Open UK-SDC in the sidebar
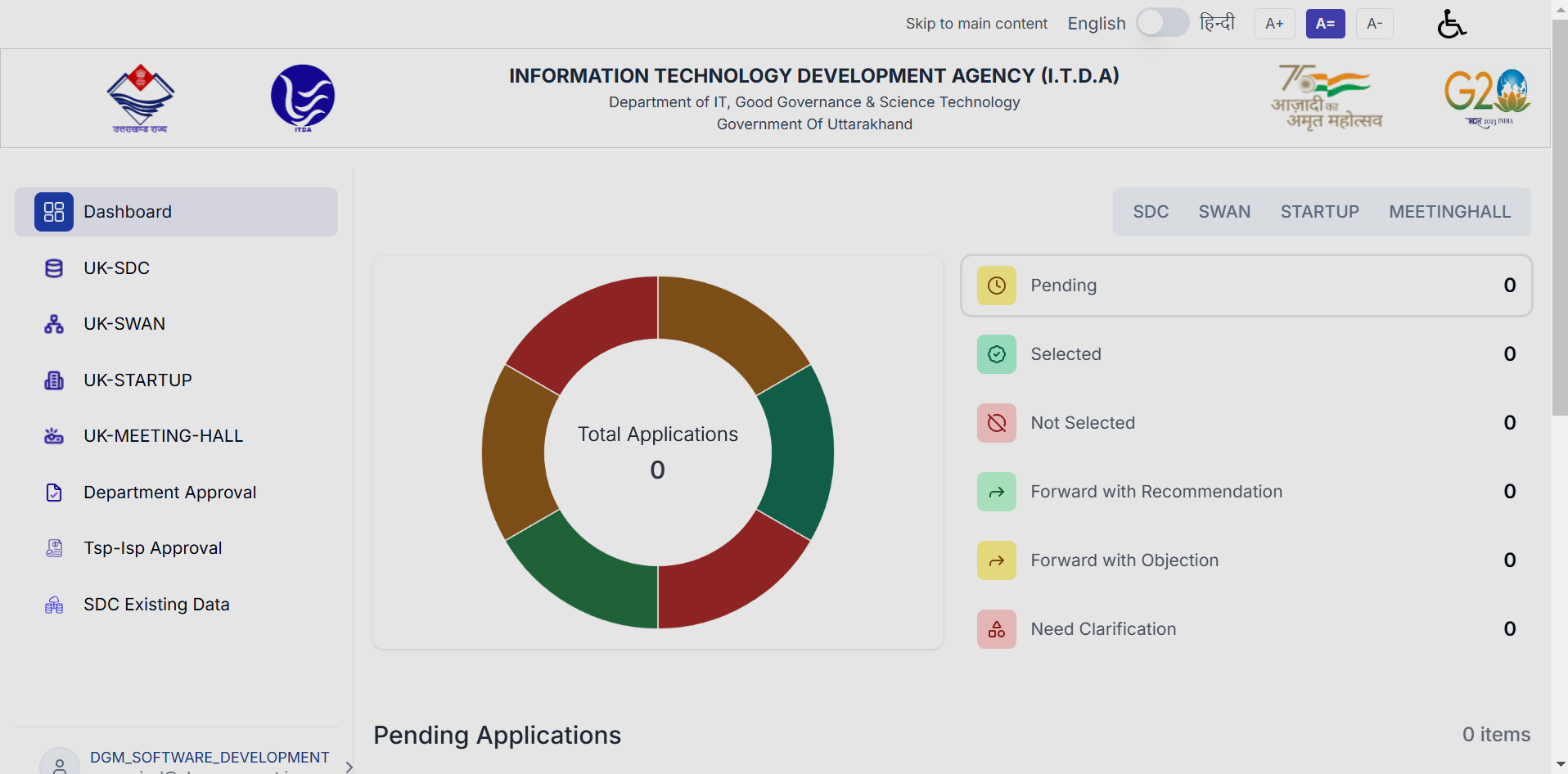Image resolution: width=1568 pixels, height=774 pixels. (x=176, y=268)
